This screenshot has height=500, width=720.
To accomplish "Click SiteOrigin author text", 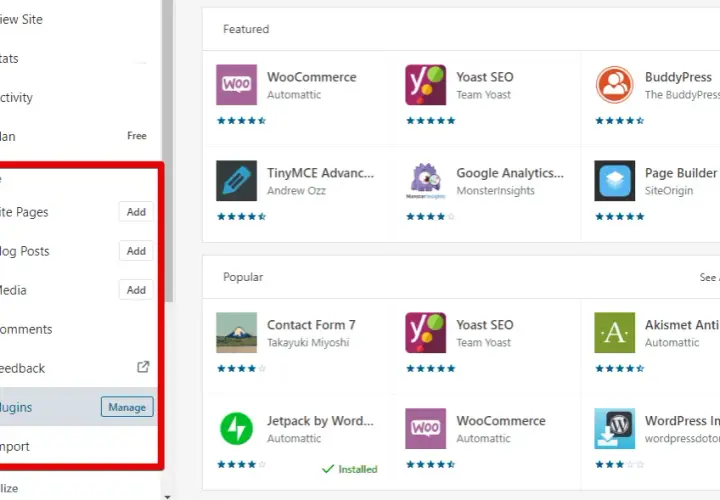I will point(669,191).
